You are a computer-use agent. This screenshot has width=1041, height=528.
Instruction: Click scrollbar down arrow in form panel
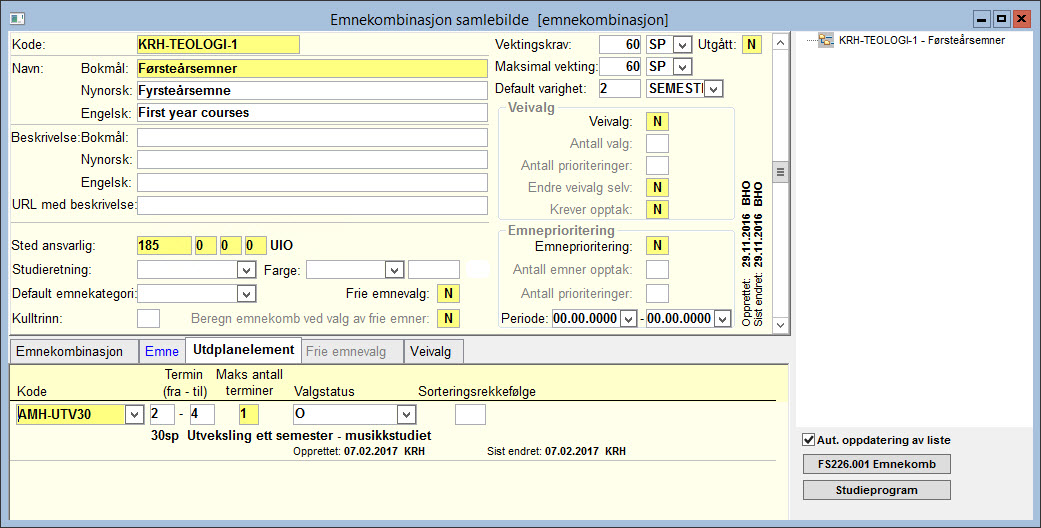781,325
